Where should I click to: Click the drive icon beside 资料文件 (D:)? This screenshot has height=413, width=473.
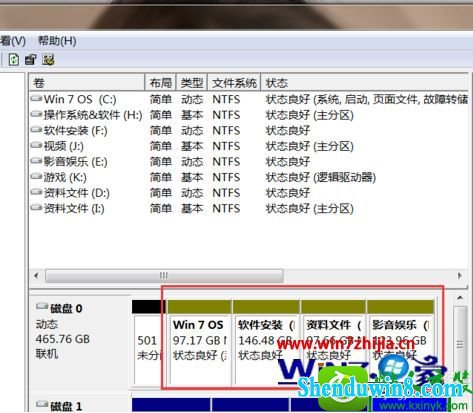click(36, 192)
